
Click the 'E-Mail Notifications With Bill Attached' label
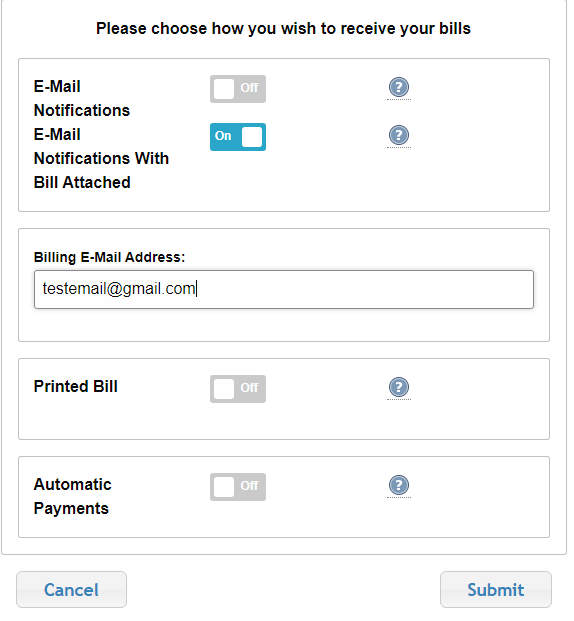point(103,160)
